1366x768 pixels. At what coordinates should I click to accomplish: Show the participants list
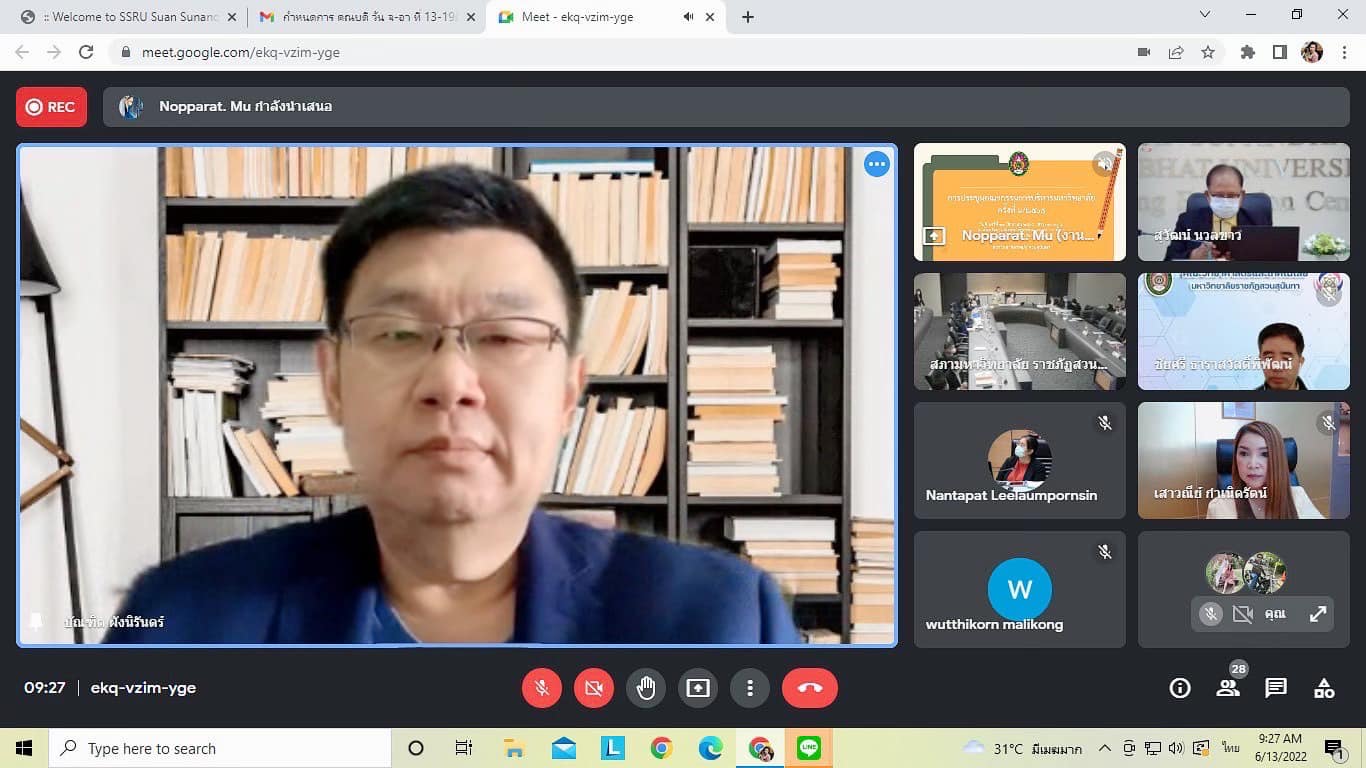point(1228,688)
